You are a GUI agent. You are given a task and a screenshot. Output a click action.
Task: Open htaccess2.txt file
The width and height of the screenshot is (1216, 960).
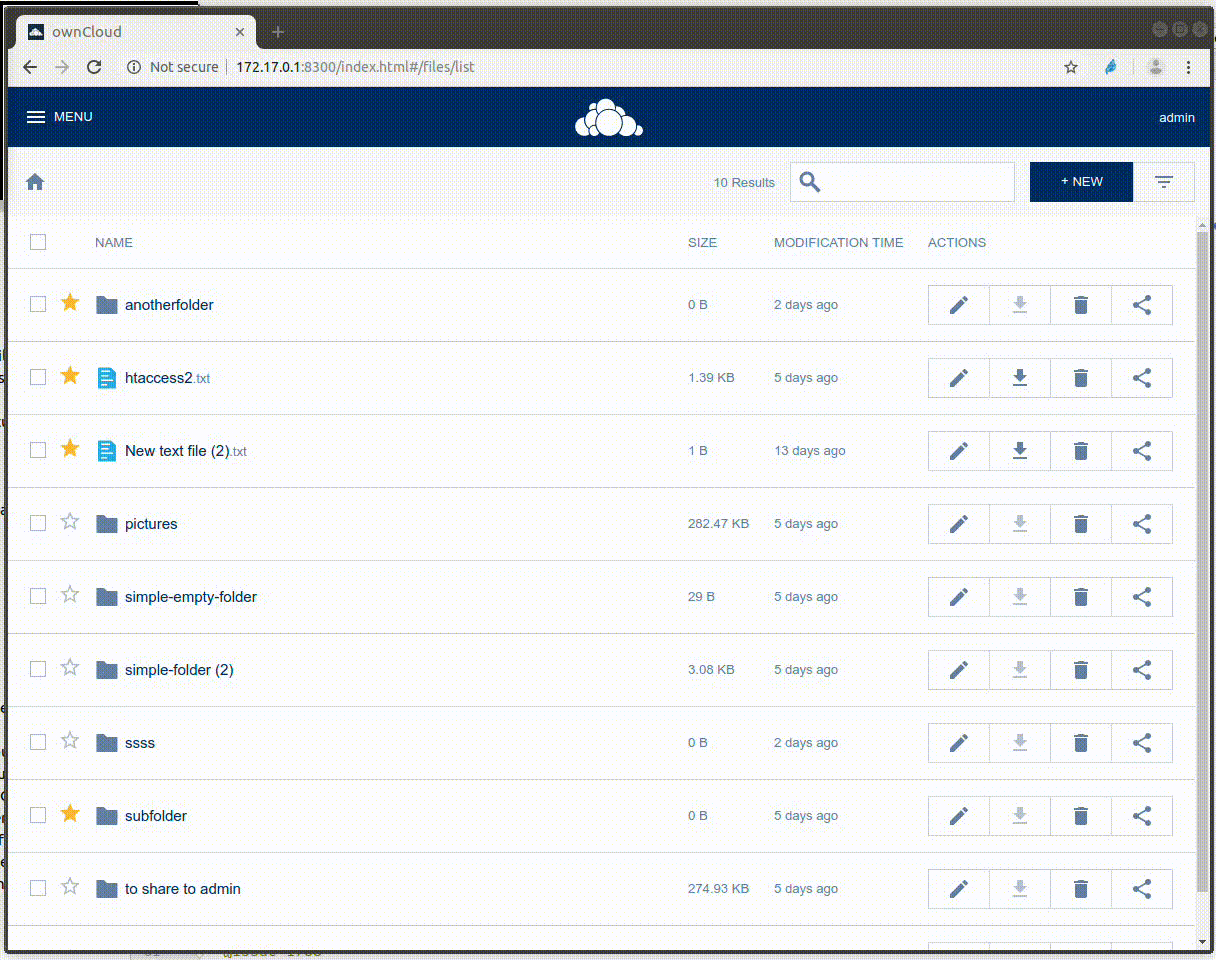[167, 378]
